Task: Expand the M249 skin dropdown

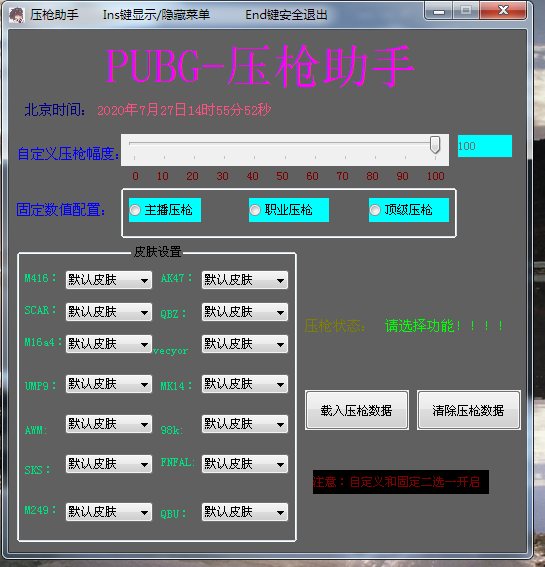Action: tap(108, 512)
